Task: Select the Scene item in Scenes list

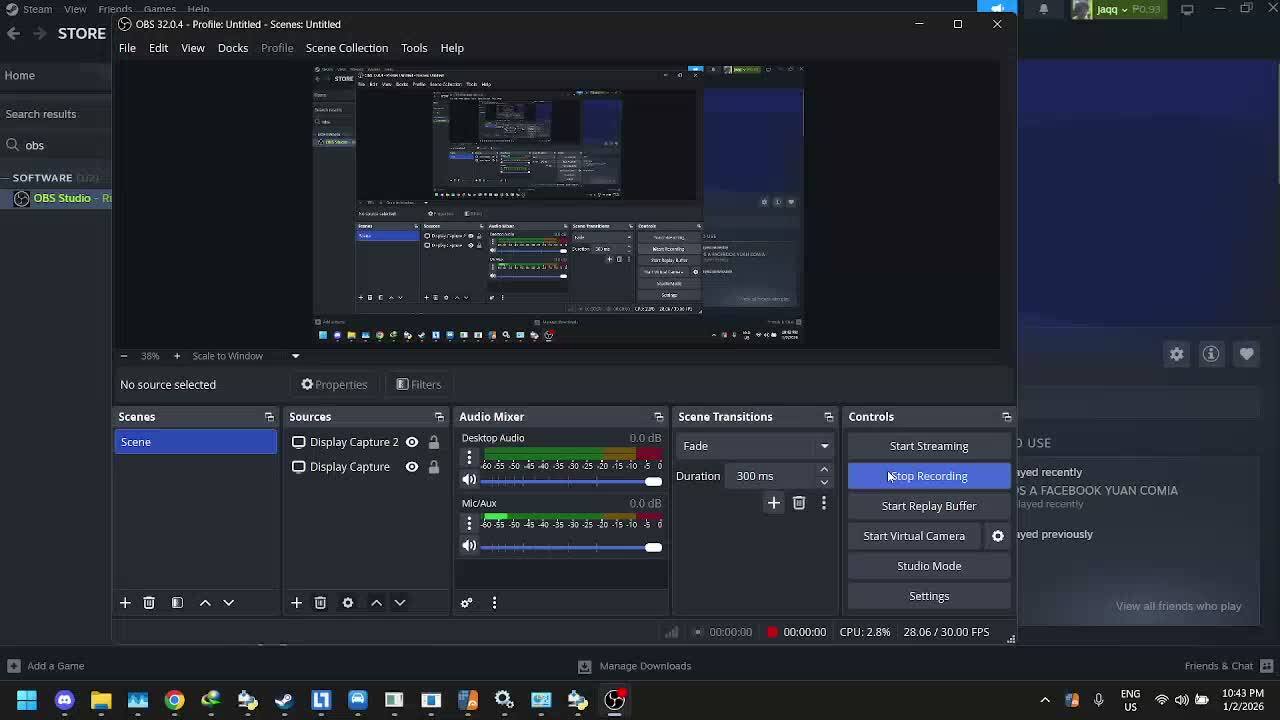Action: (196, 442)
